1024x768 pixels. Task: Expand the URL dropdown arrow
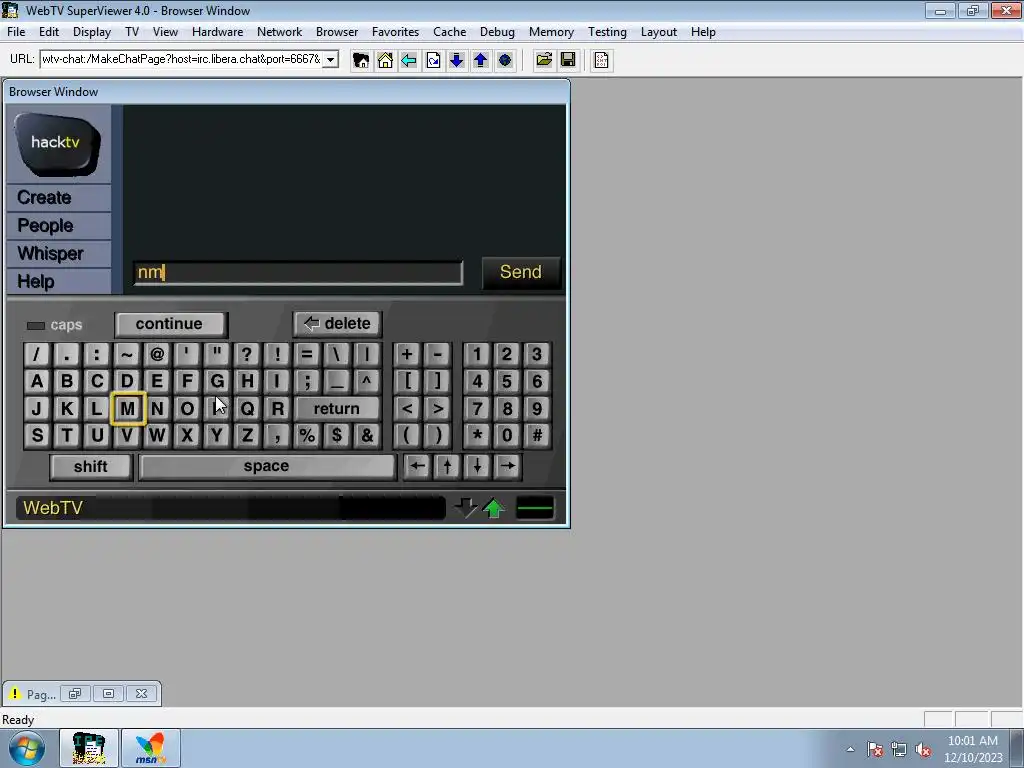coord(331,59)
